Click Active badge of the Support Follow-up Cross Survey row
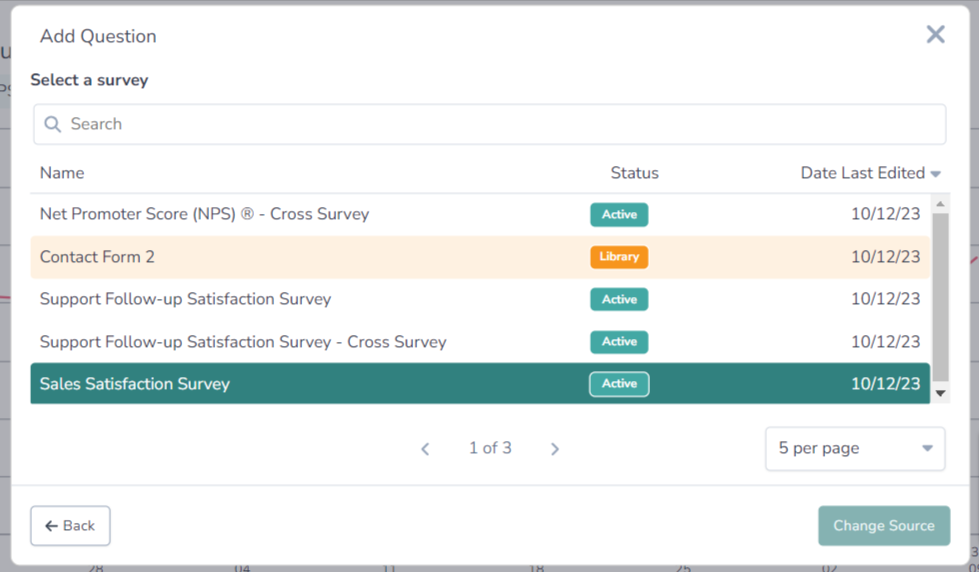Screen dimensions: 979x572 [619, 342]
